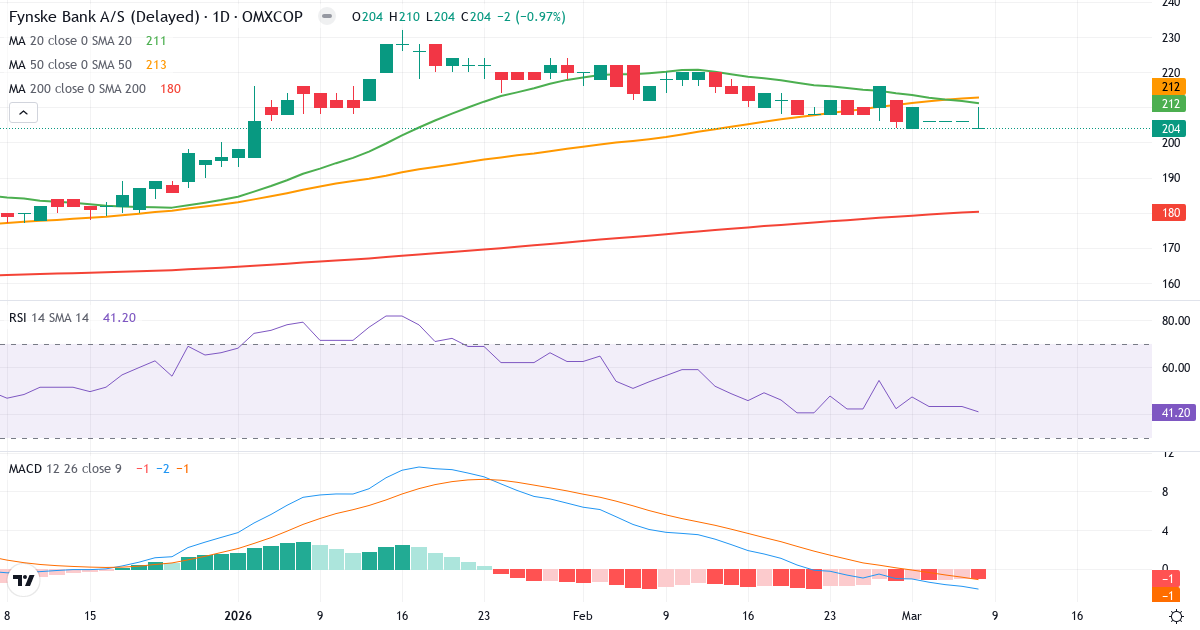Collapse the indicator legend with the arrow button

click(x=22, y=112)
